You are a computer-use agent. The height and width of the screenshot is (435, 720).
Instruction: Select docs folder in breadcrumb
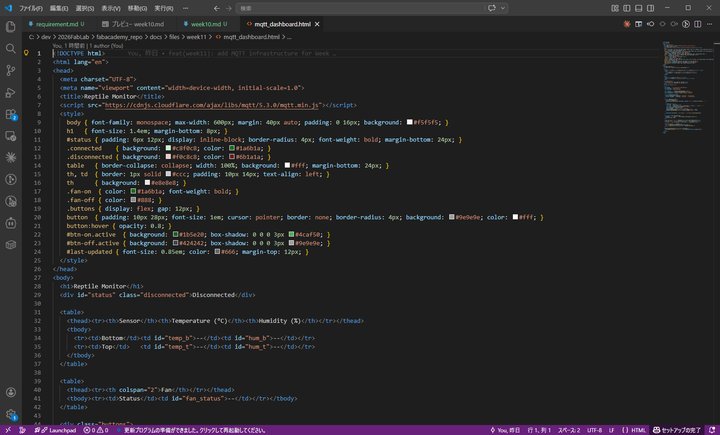click(x=156, y=37)
